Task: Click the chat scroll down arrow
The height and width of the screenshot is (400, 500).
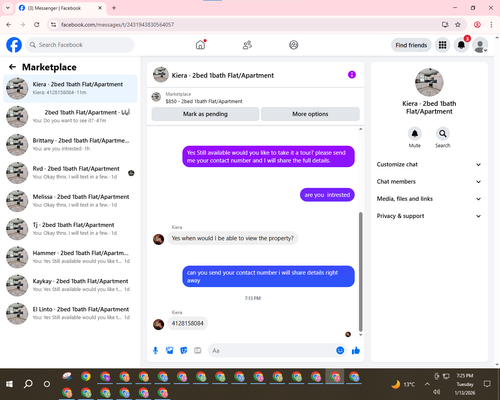Action: pos(360,335)
